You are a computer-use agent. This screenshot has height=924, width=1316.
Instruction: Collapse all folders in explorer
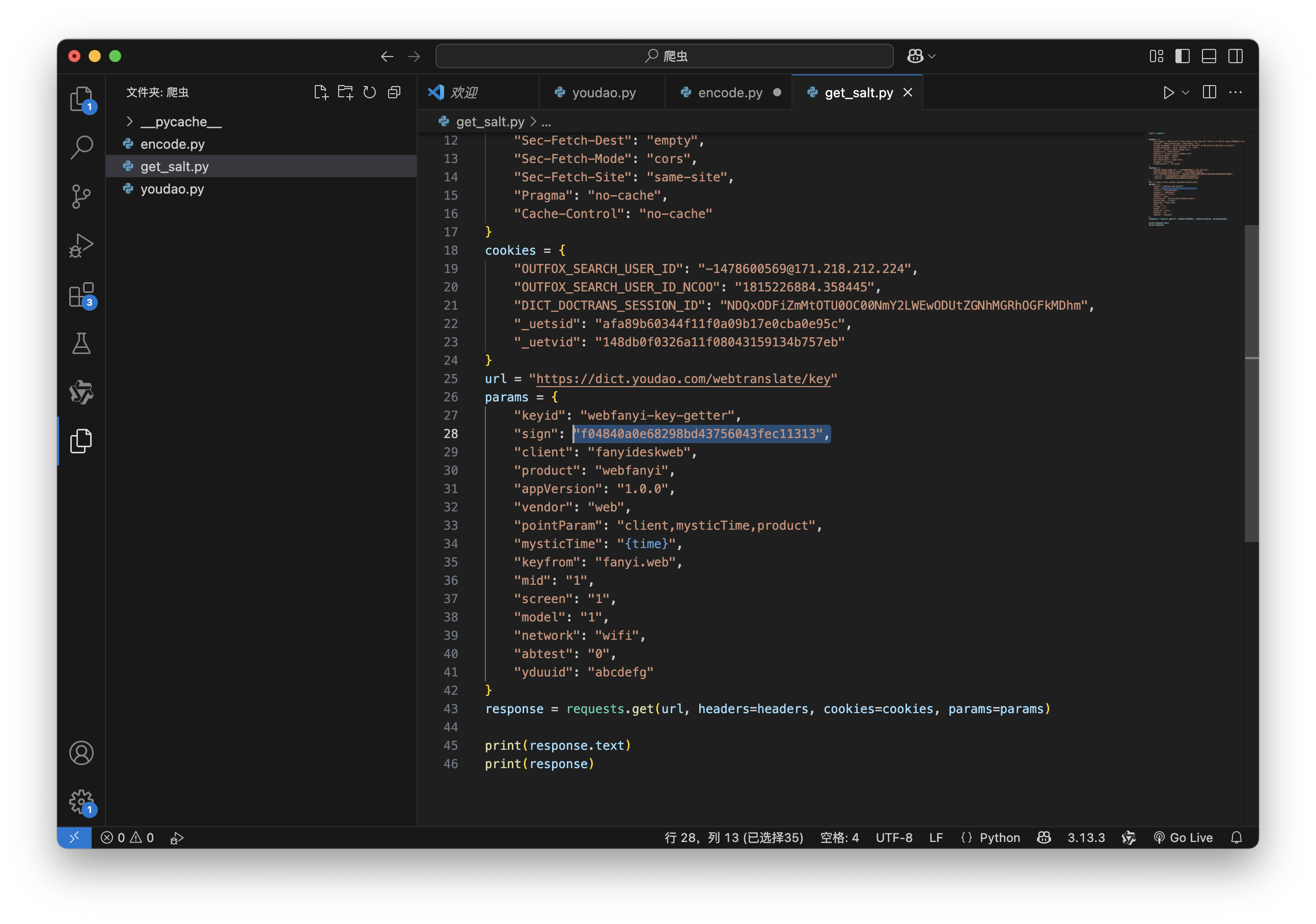(394, 92)
